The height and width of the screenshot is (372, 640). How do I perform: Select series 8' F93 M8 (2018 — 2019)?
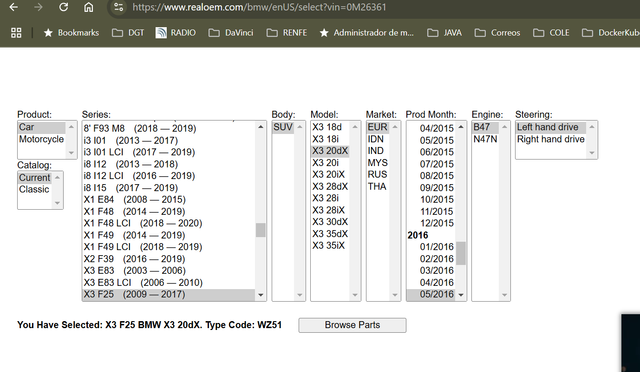169,128
